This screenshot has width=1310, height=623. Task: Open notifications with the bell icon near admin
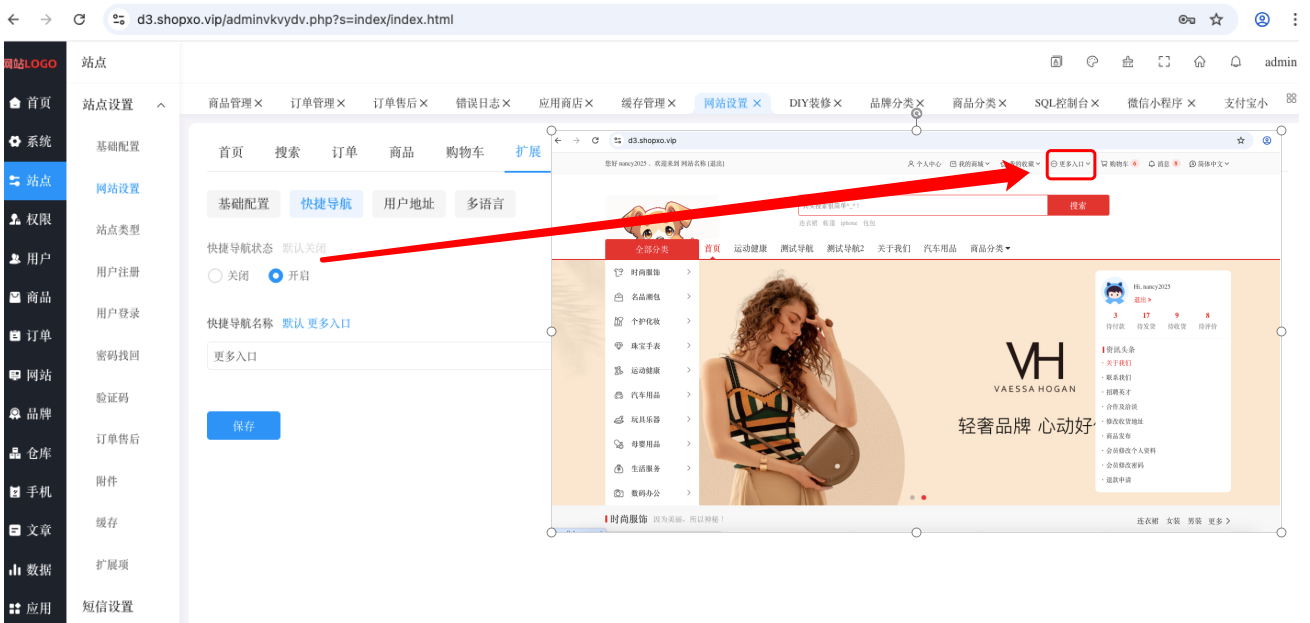tap(1236, 62)
